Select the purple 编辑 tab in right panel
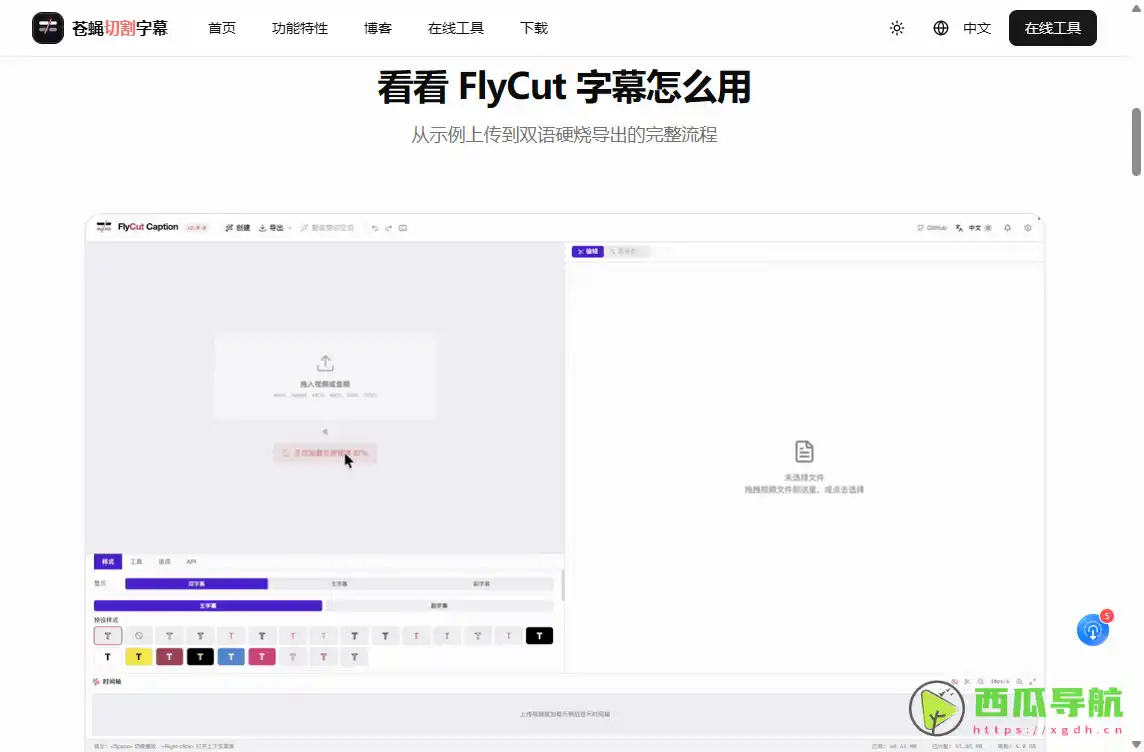 [x=587, y=251]
